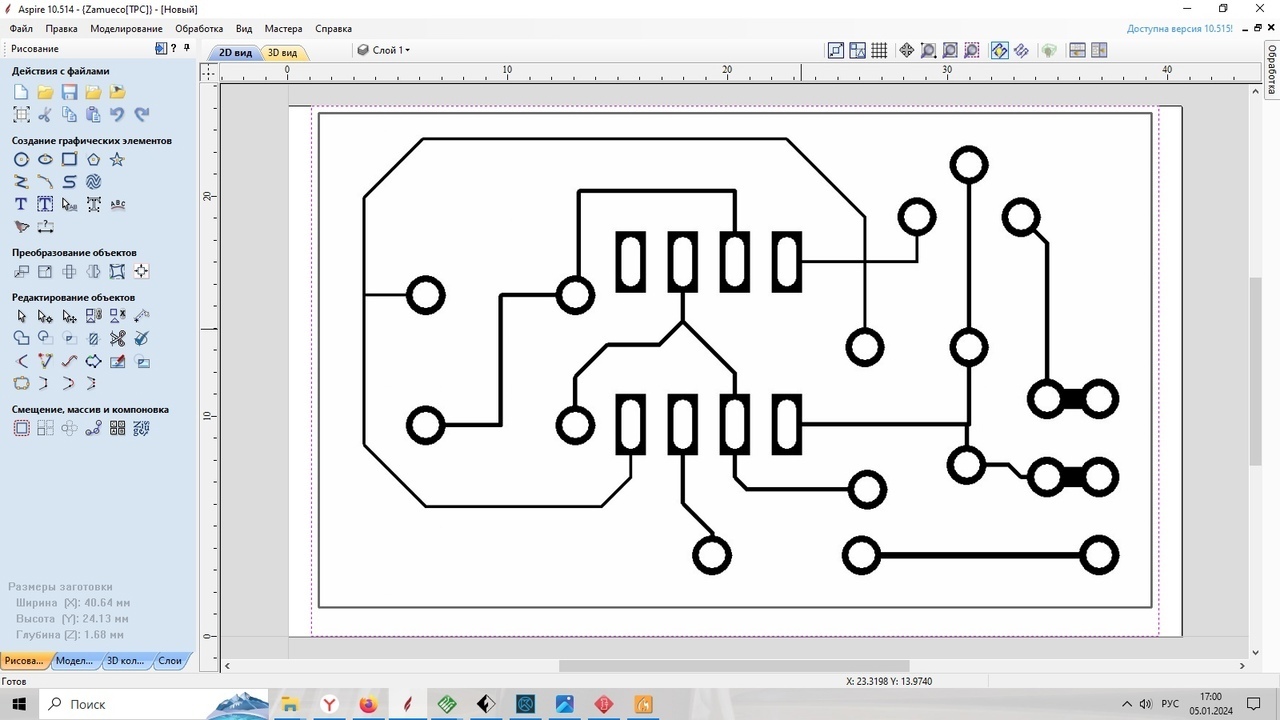
Task: Click the horizontal scrollbar thumb
Action: [733, 666]
